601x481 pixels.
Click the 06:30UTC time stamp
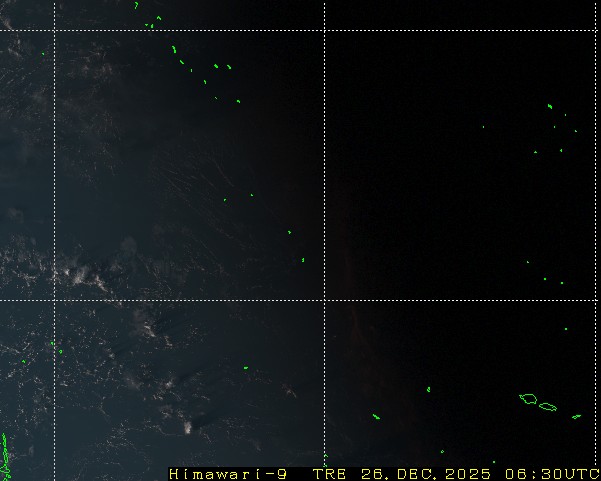546,473
